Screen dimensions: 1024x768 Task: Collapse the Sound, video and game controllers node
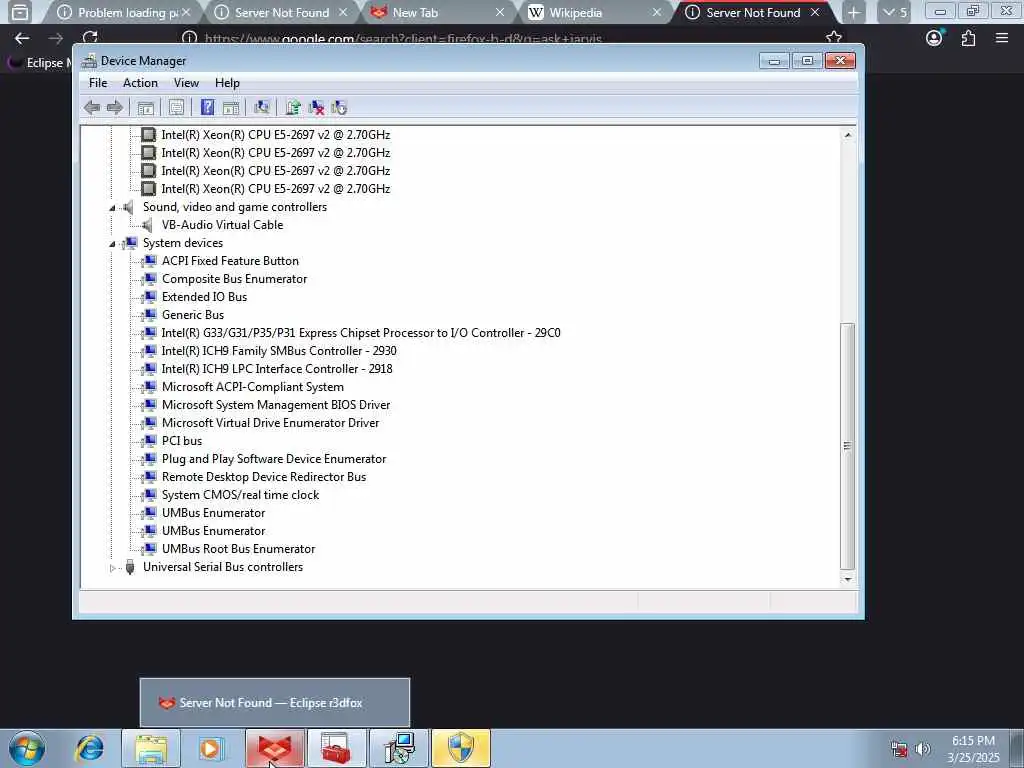point(112,208)
